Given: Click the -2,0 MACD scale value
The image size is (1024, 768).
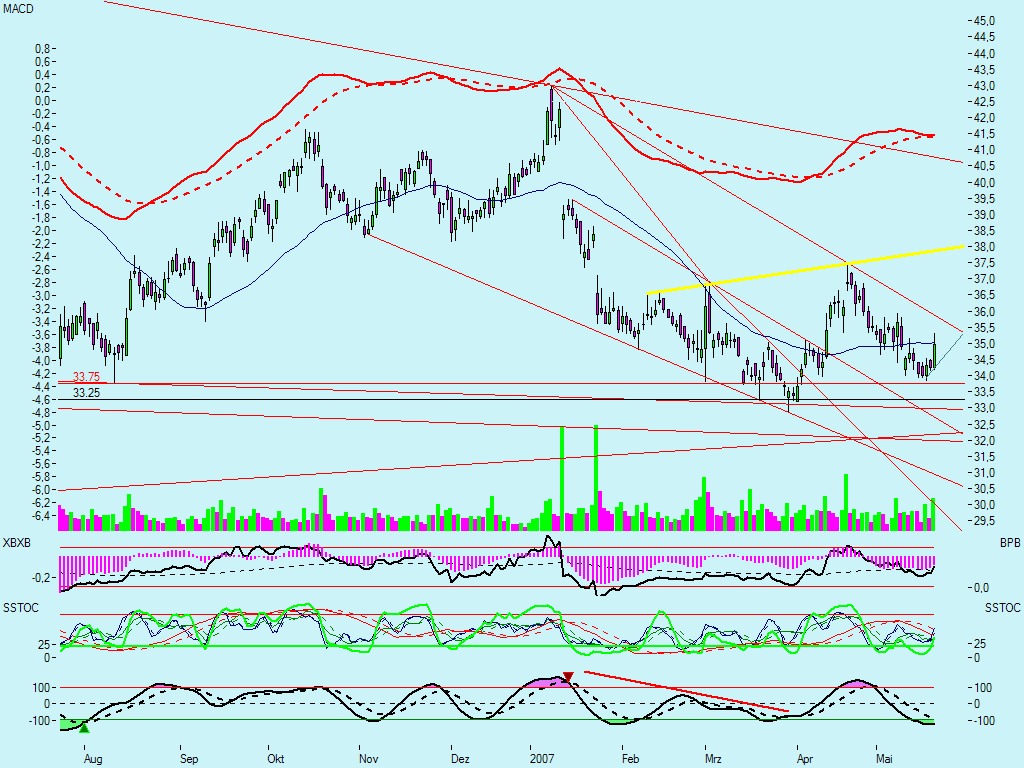Looking at the screenshot, I should (x=40, y=230).
